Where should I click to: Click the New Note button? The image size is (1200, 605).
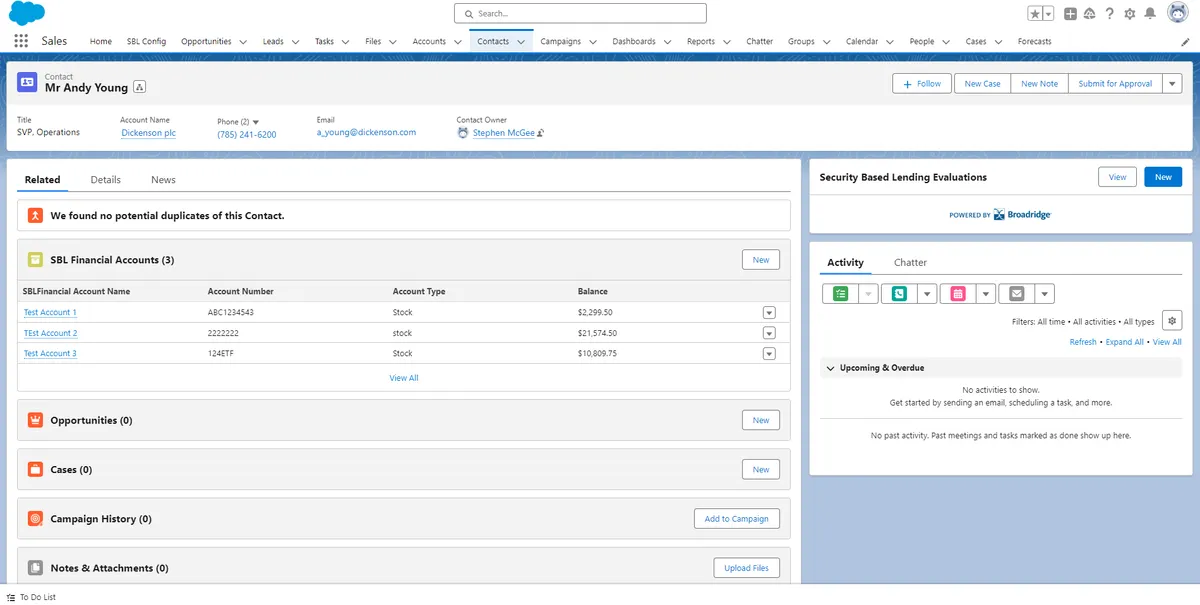pyautogui.click(x=1039, y=84)
